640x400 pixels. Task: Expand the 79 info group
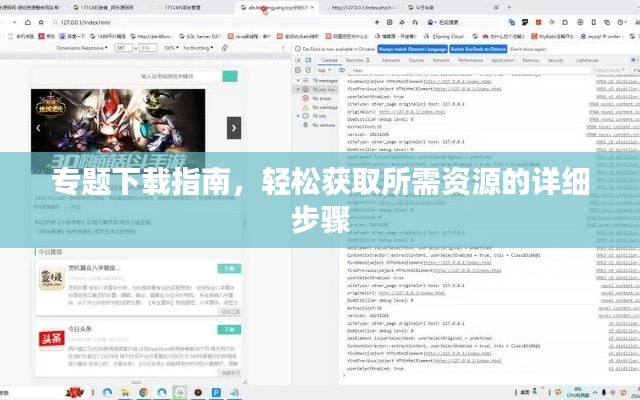coord(298,116)
